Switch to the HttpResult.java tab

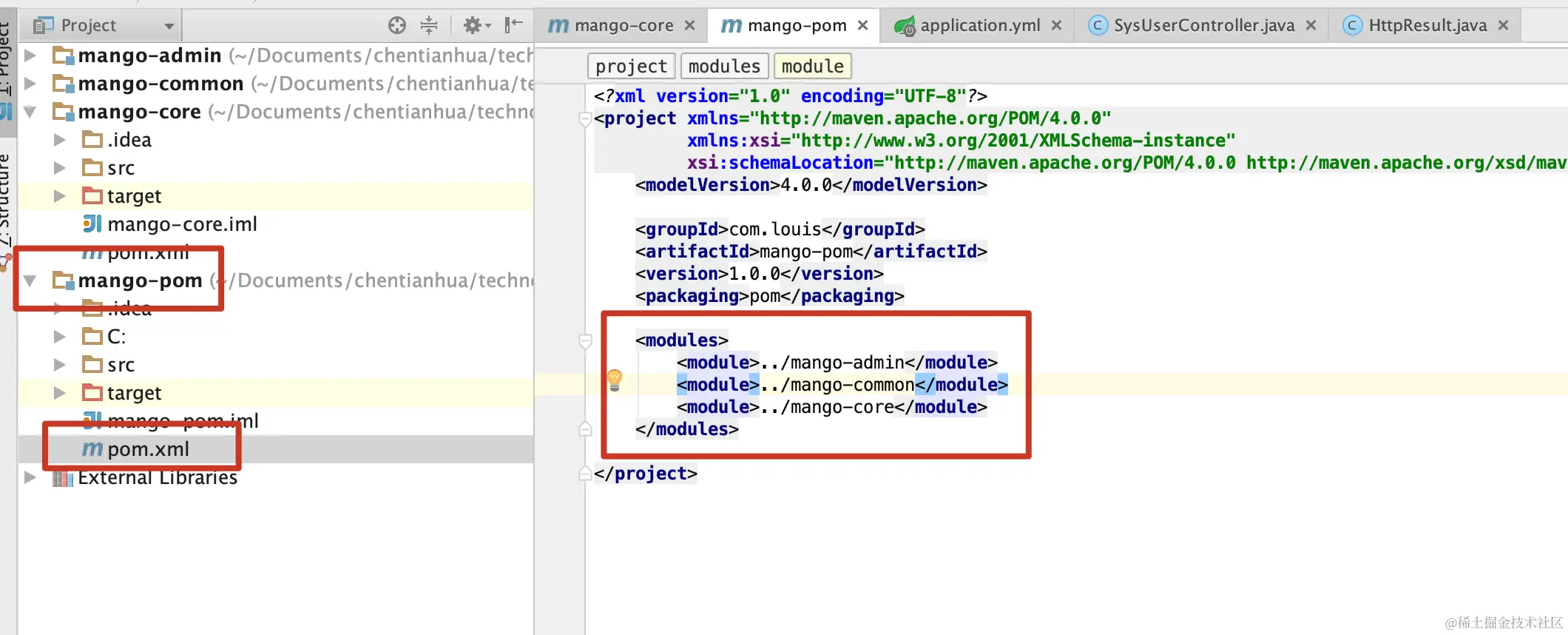click(x=1426, y=26)
